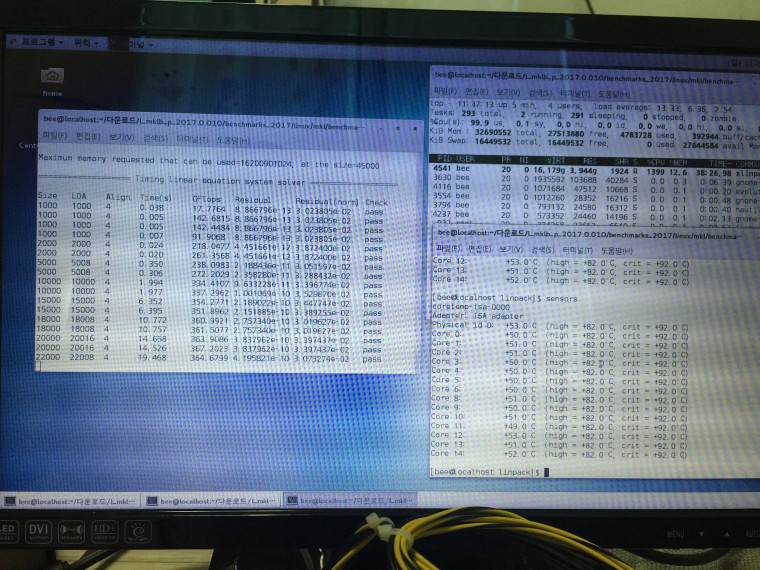Viewport: 760px width, 570px height.
Task: Select the Linpack row with GFlops 17.7764
Action: click(x=210, y=209)
